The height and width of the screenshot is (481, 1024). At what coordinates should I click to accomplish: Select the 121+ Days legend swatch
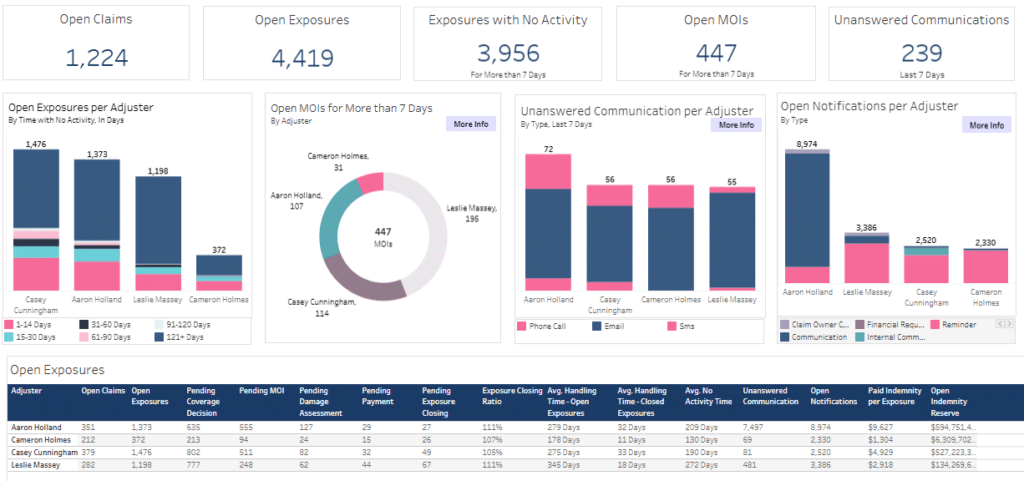click(159, 337)
